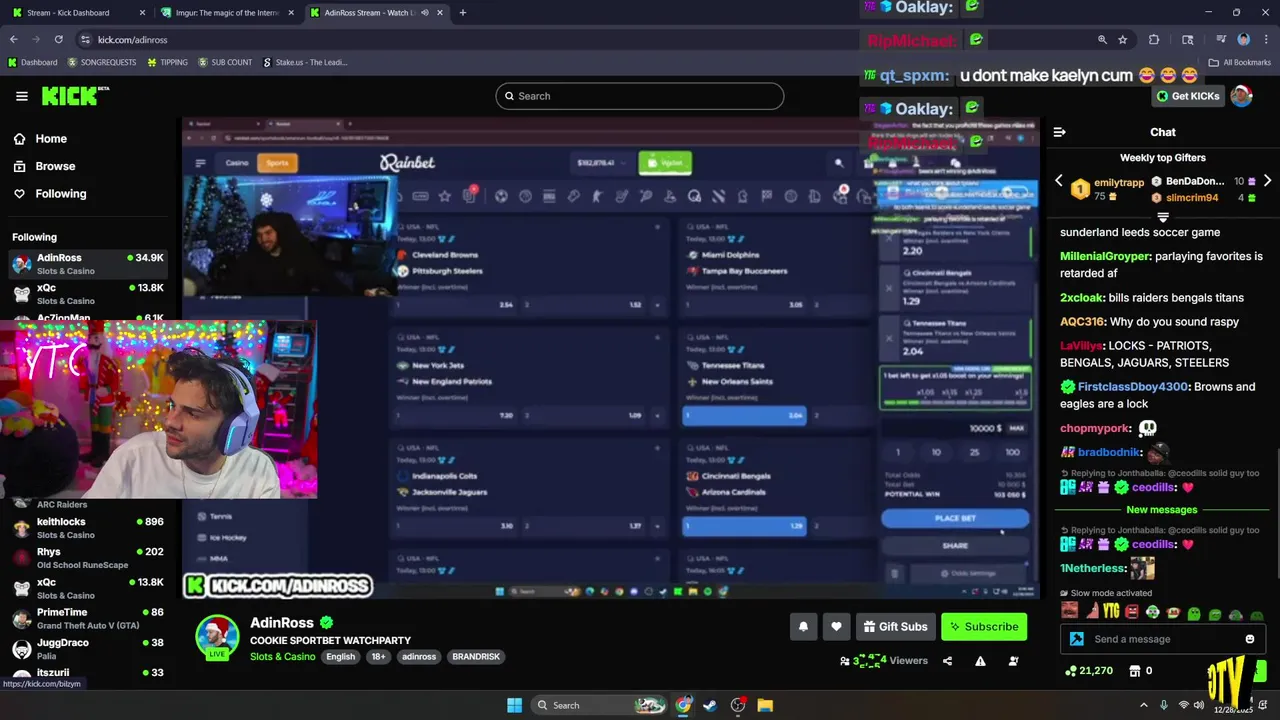The height and width of the screenshot is (720, 1280).
Task: Click the site info icon in the address bar
Action: pyautogui.click(x=85, y=39)
